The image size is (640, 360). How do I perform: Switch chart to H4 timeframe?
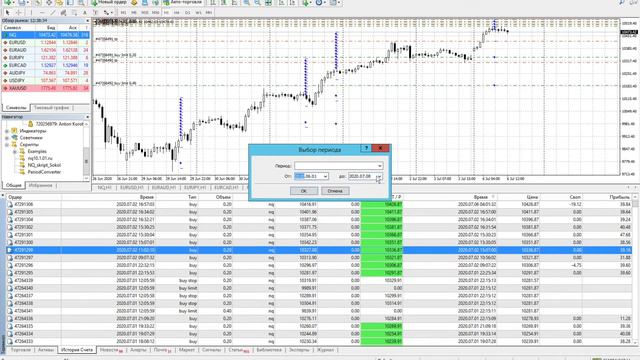[x=177, y=13]
